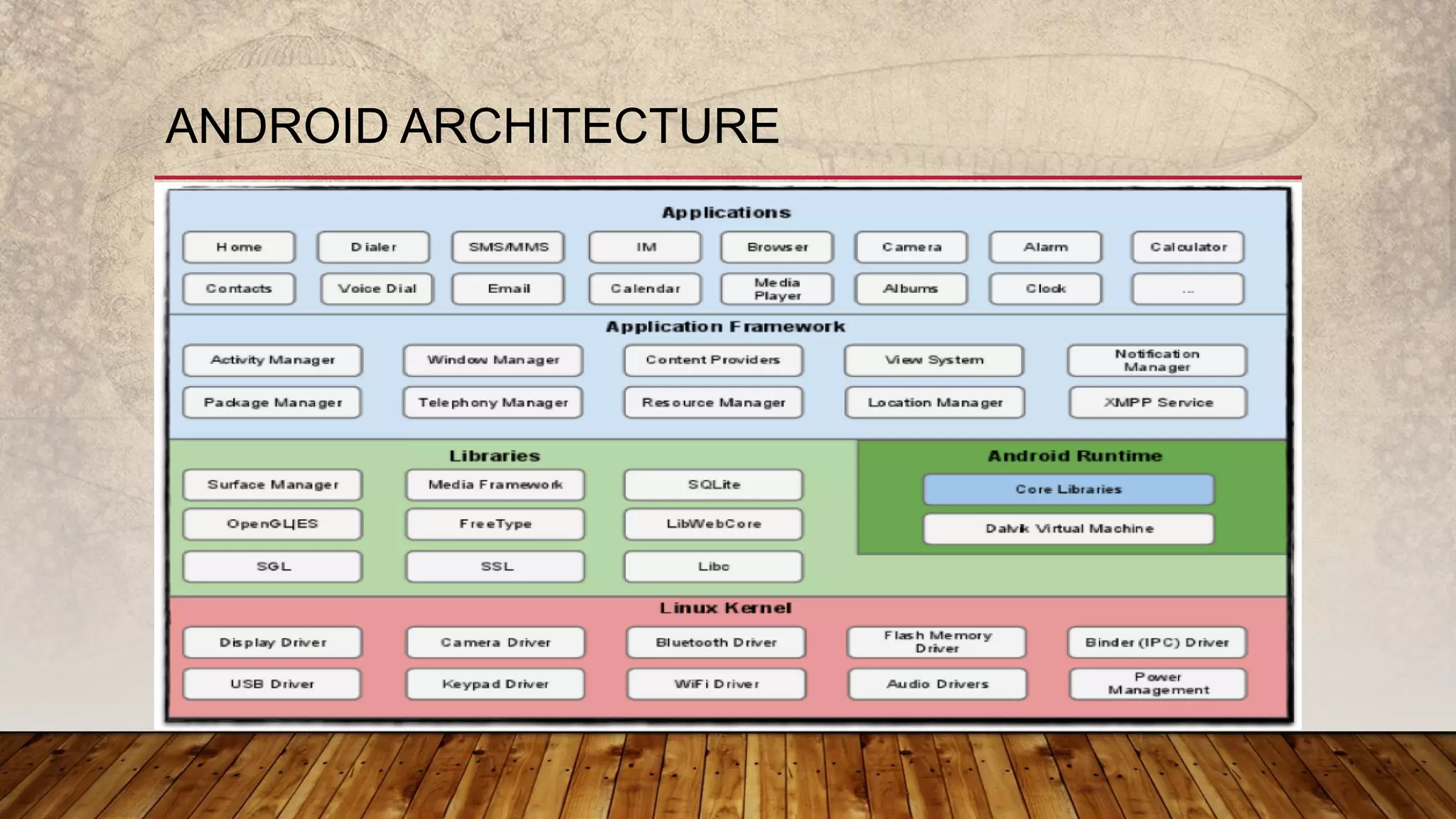Select the XMPP Service box

pyautogui.click(x=1158, y=402)
